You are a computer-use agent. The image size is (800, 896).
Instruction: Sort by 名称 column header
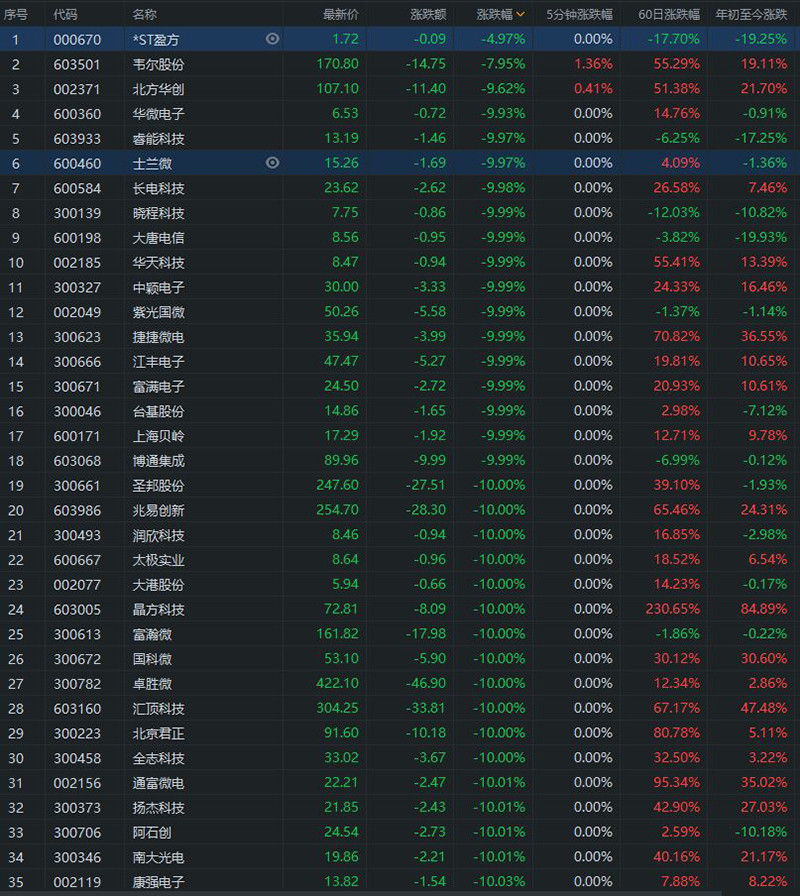tap(145, 14)
